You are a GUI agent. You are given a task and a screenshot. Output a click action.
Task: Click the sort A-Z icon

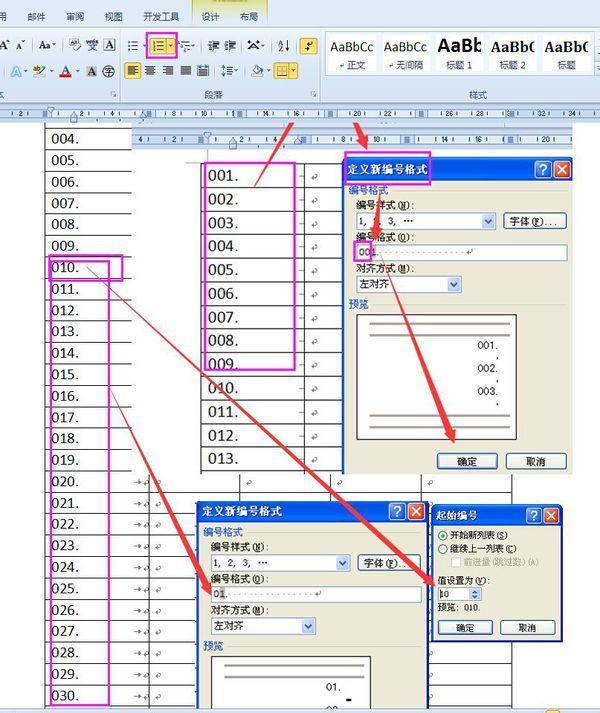(283, 45)
